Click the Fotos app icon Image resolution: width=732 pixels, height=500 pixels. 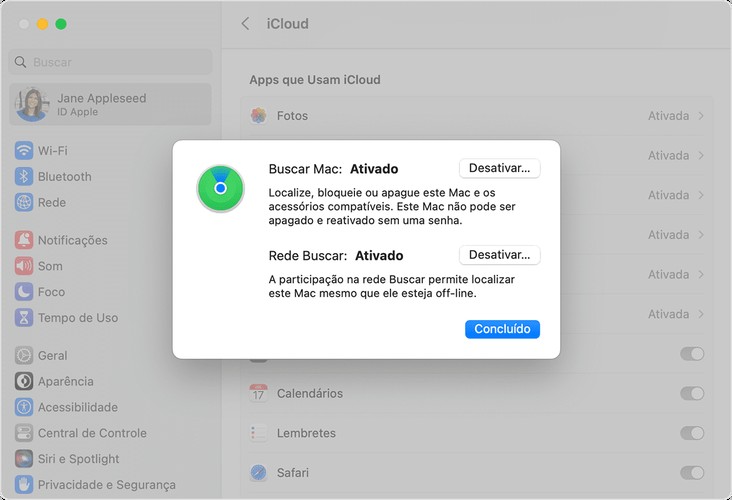click(258, 115)
